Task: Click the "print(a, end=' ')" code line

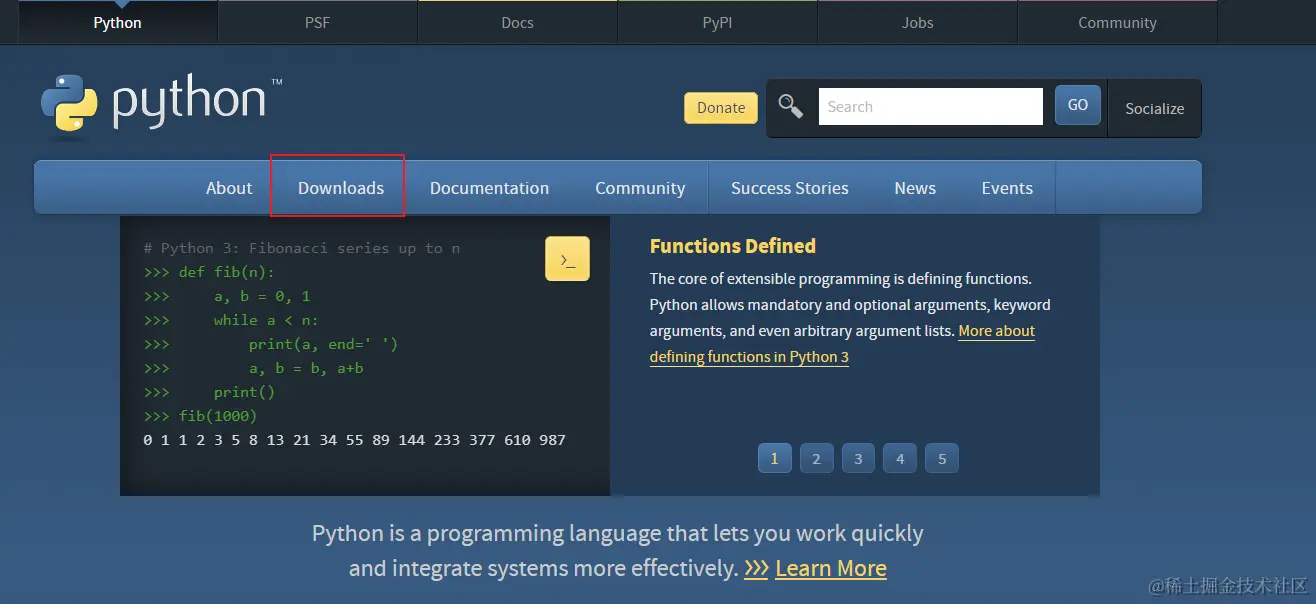Action: pos(271,344)
